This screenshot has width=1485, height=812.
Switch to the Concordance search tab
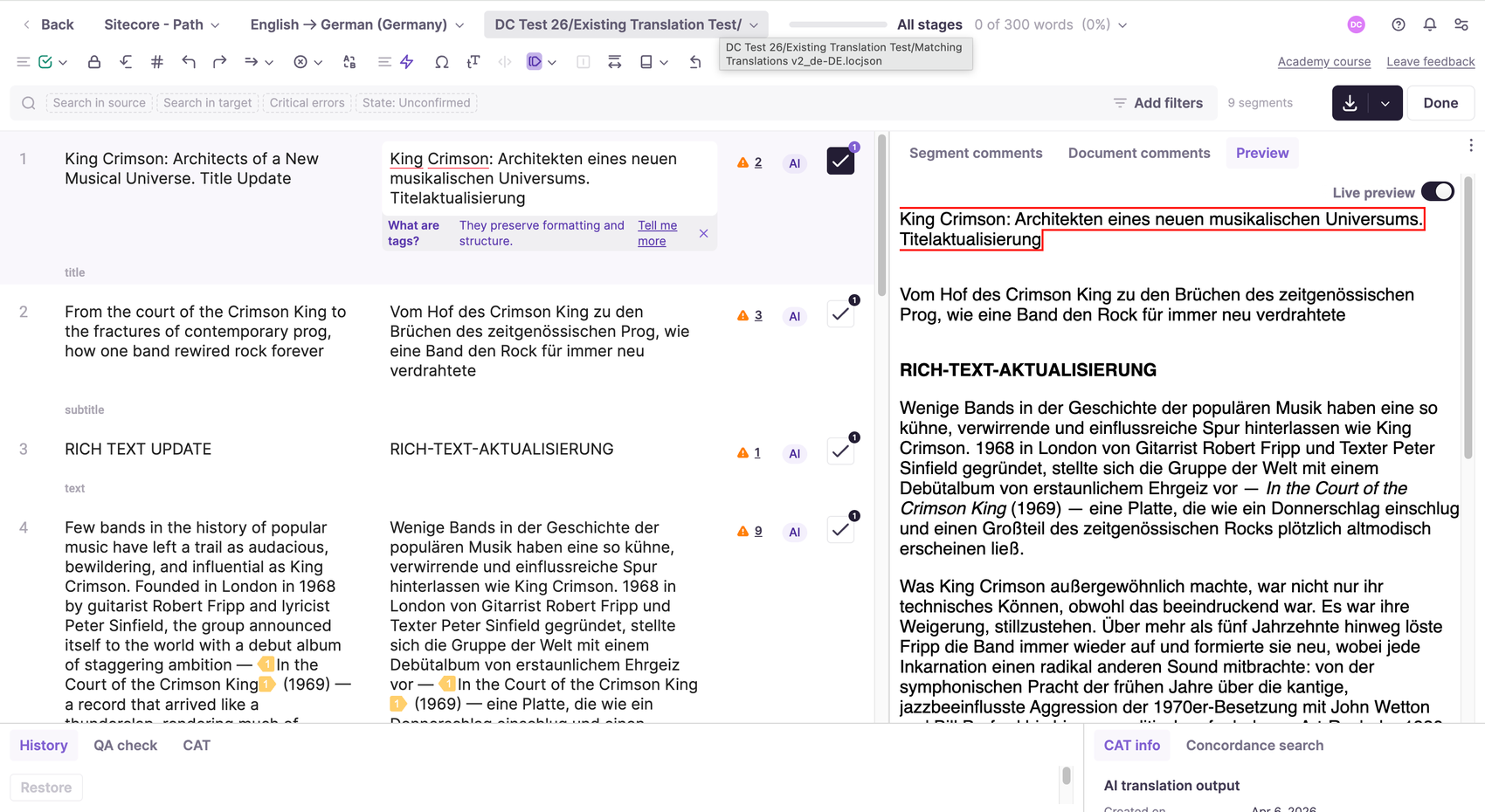click(x=1254, y=746)
